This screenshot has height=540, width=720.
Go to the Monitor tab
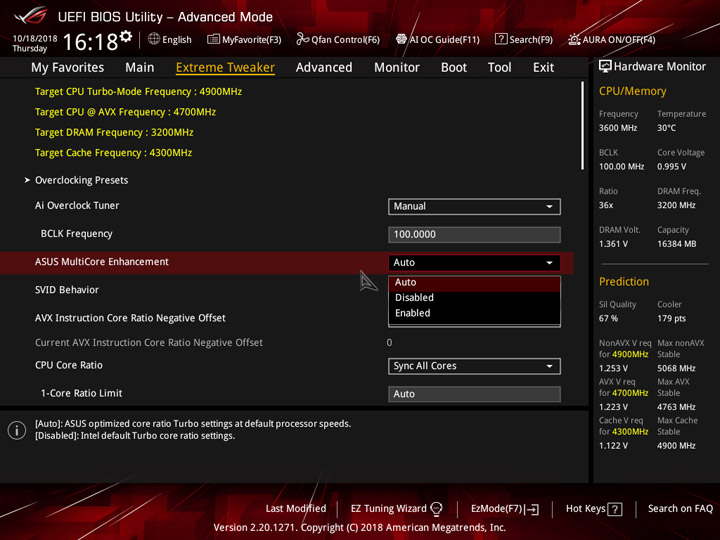397,68
